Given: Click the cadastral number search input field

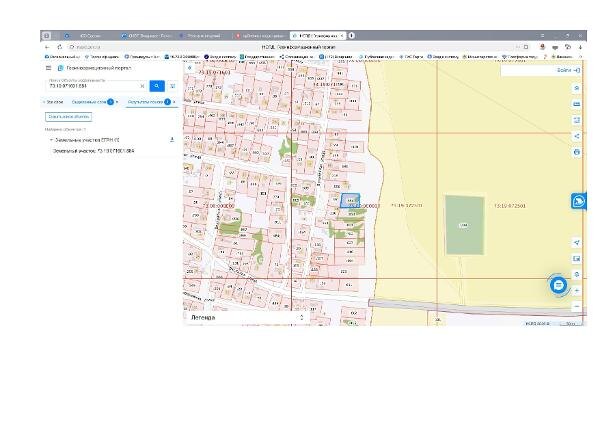Looking at the screenshot, I should pyautogui.click(x=93, y=86).
